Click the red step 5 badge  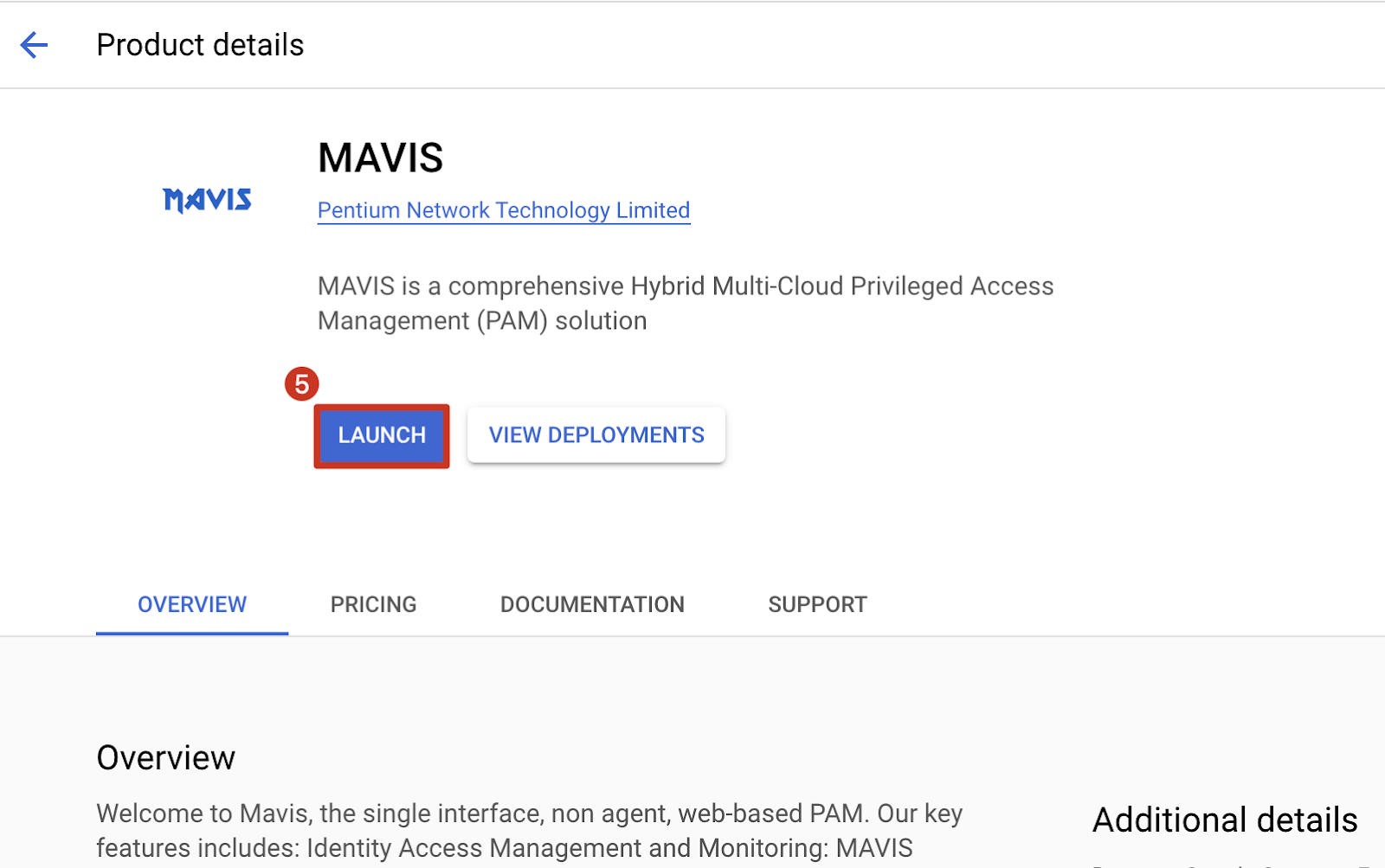pyautogui.click(x=301, y=383)
